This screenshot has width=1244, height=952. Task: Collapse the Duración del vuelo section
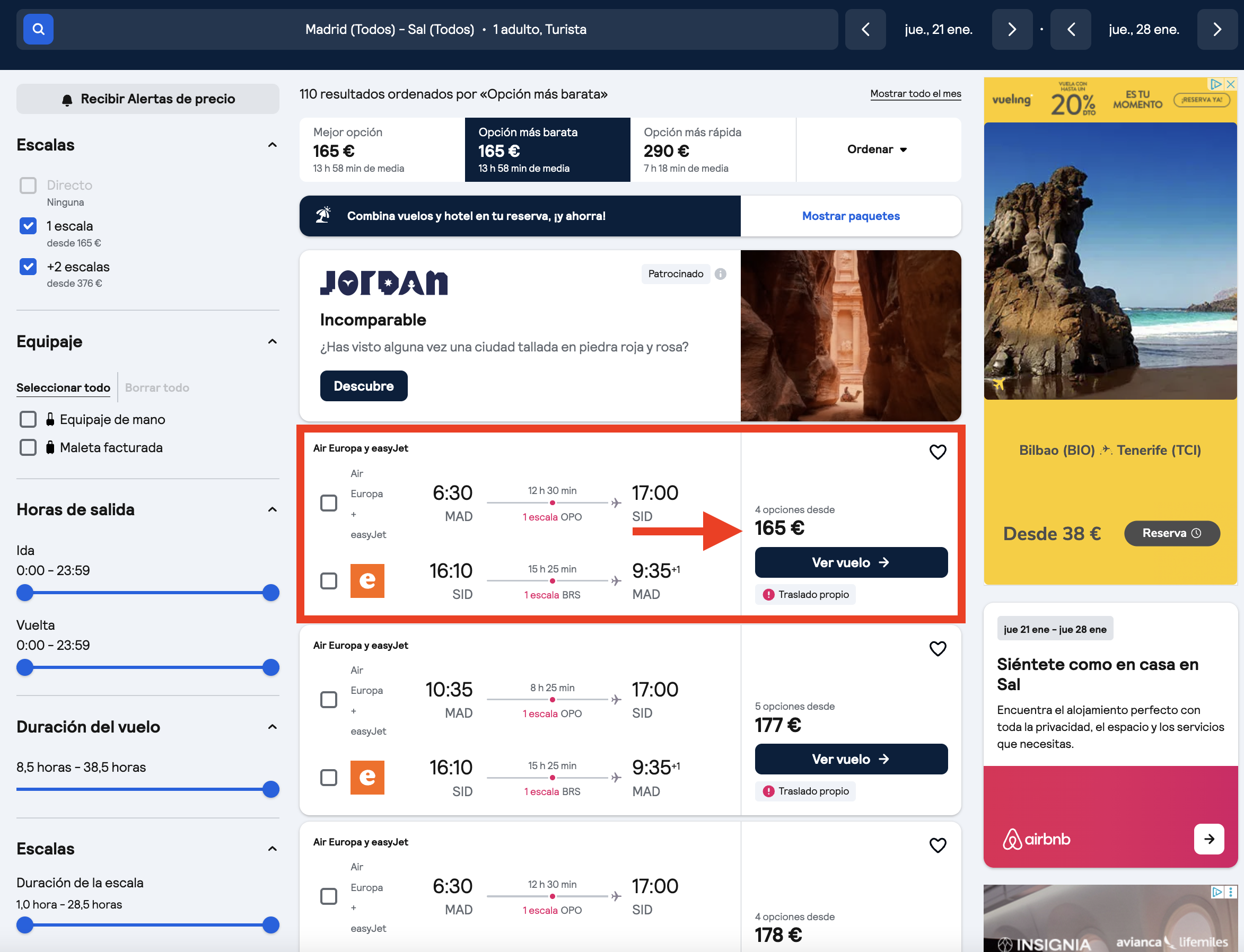(273, 727)
